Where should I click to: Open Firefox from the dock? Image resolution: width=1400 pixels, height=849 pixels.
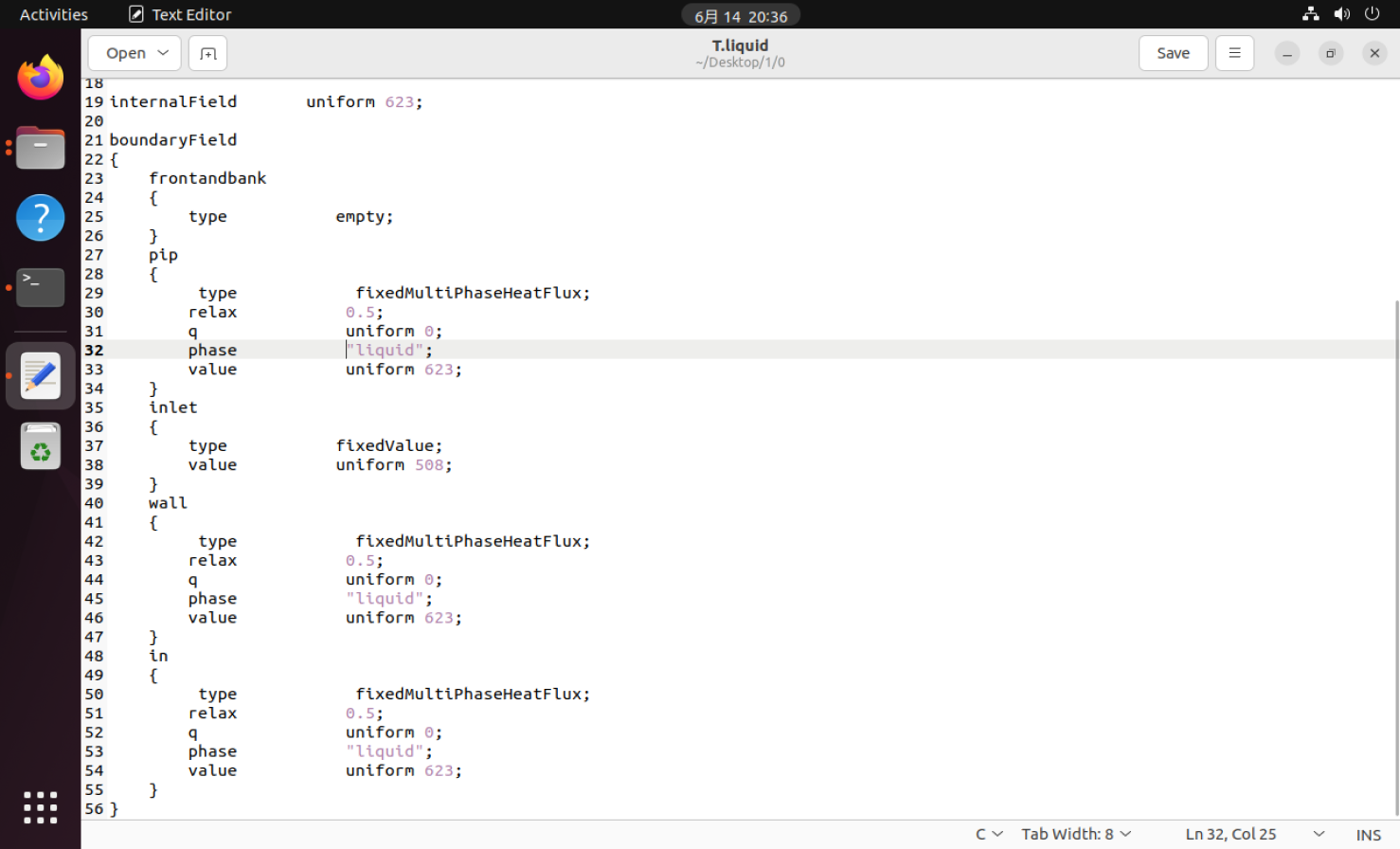point(41,78)
